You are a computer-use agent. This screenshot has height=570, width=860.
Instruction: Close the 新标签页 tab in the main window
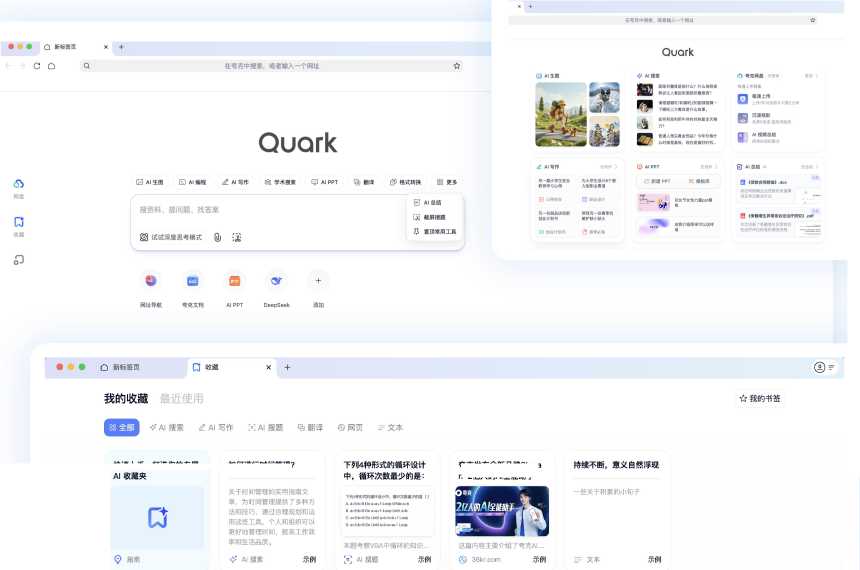point(106,47)
